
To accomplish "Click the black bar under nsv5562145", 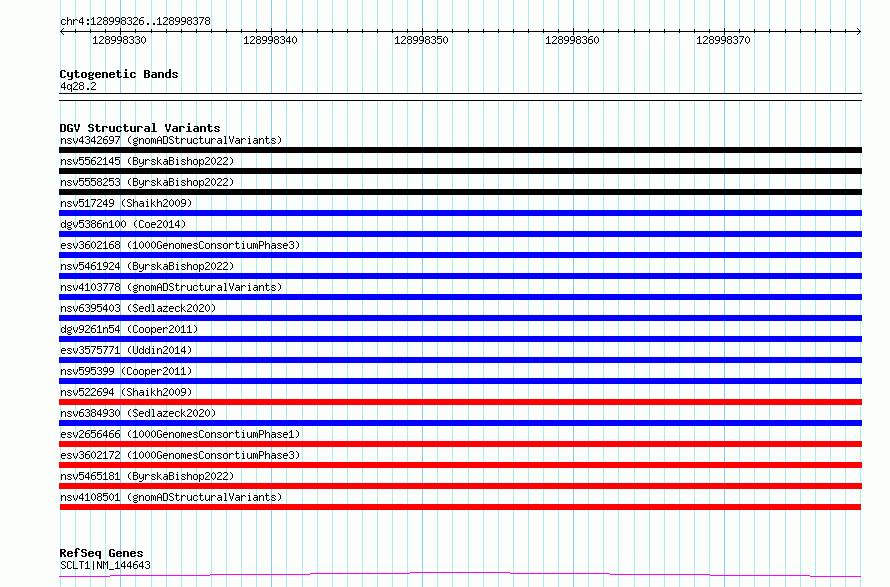I will (460, 171).
